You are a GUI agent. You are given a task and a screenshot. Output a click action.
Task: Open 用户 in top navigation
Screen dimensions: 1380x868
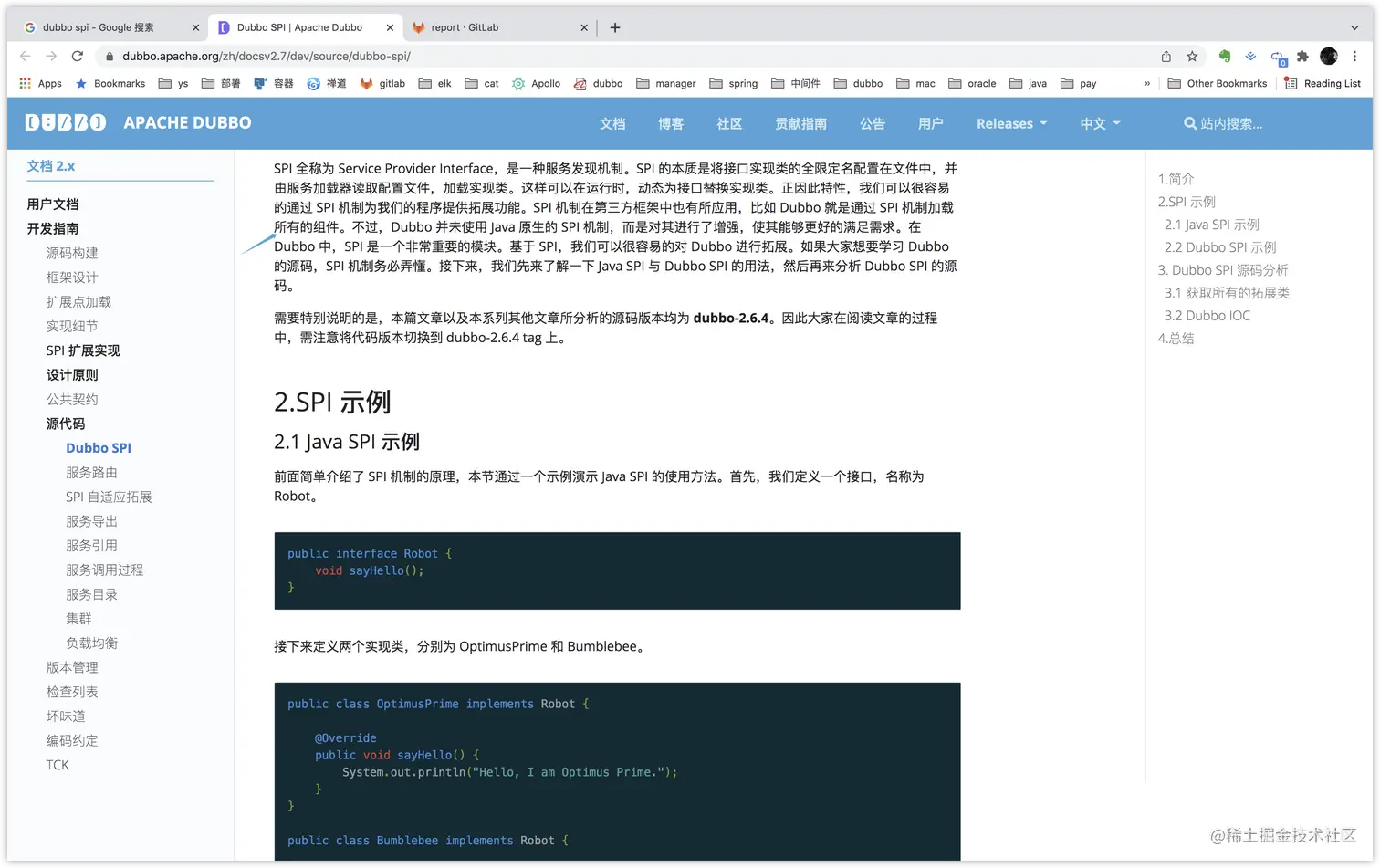931,123
